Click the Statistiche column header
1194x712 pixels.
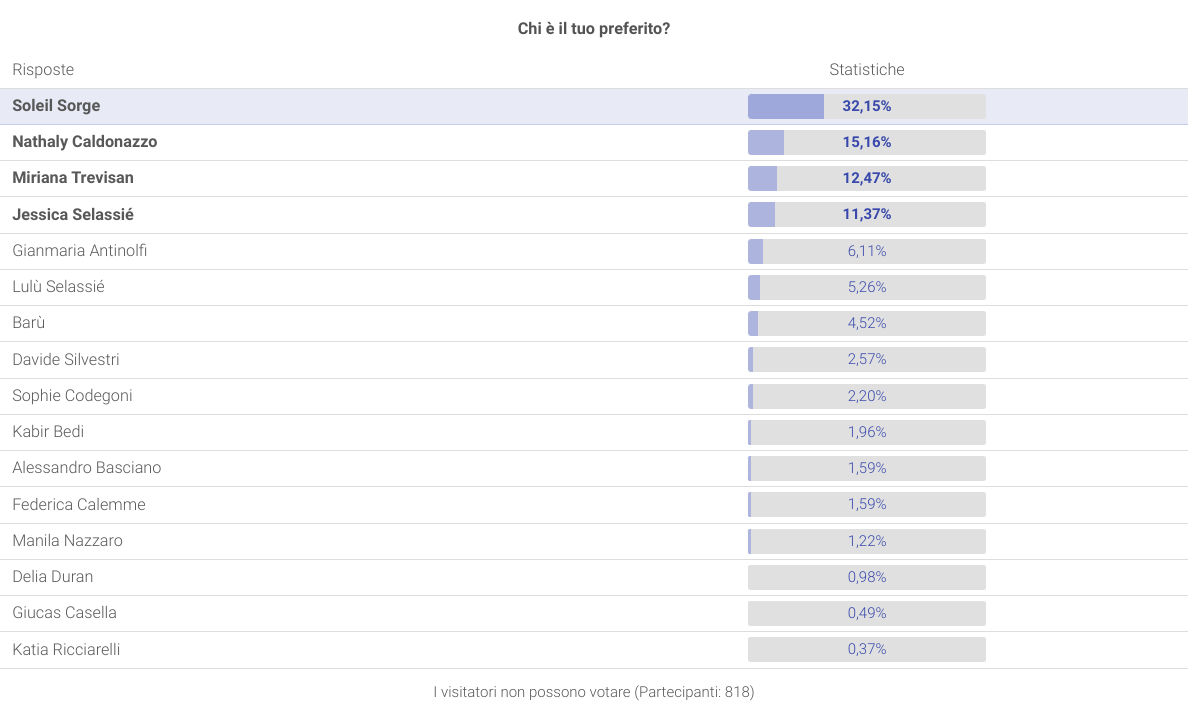tap(866, 70)
